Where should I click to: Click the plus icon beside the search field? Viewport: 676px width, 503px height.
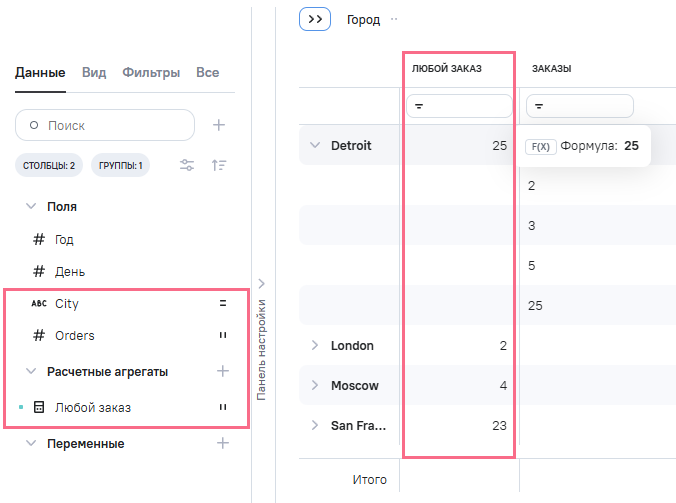pyautogui.click(x=219, y=125)
